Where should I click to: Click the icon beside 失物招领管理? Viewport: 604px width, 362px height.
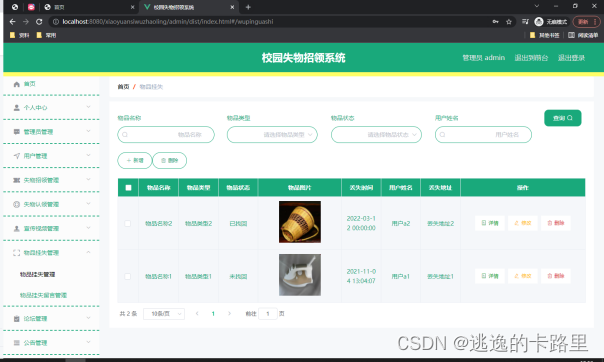[x=17, y=180]
